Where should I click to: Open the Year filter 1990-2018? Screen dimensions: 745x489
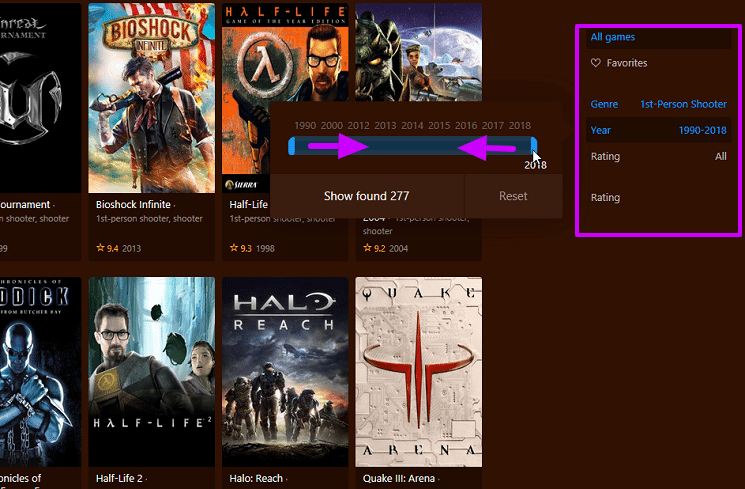tap(659, 130)
